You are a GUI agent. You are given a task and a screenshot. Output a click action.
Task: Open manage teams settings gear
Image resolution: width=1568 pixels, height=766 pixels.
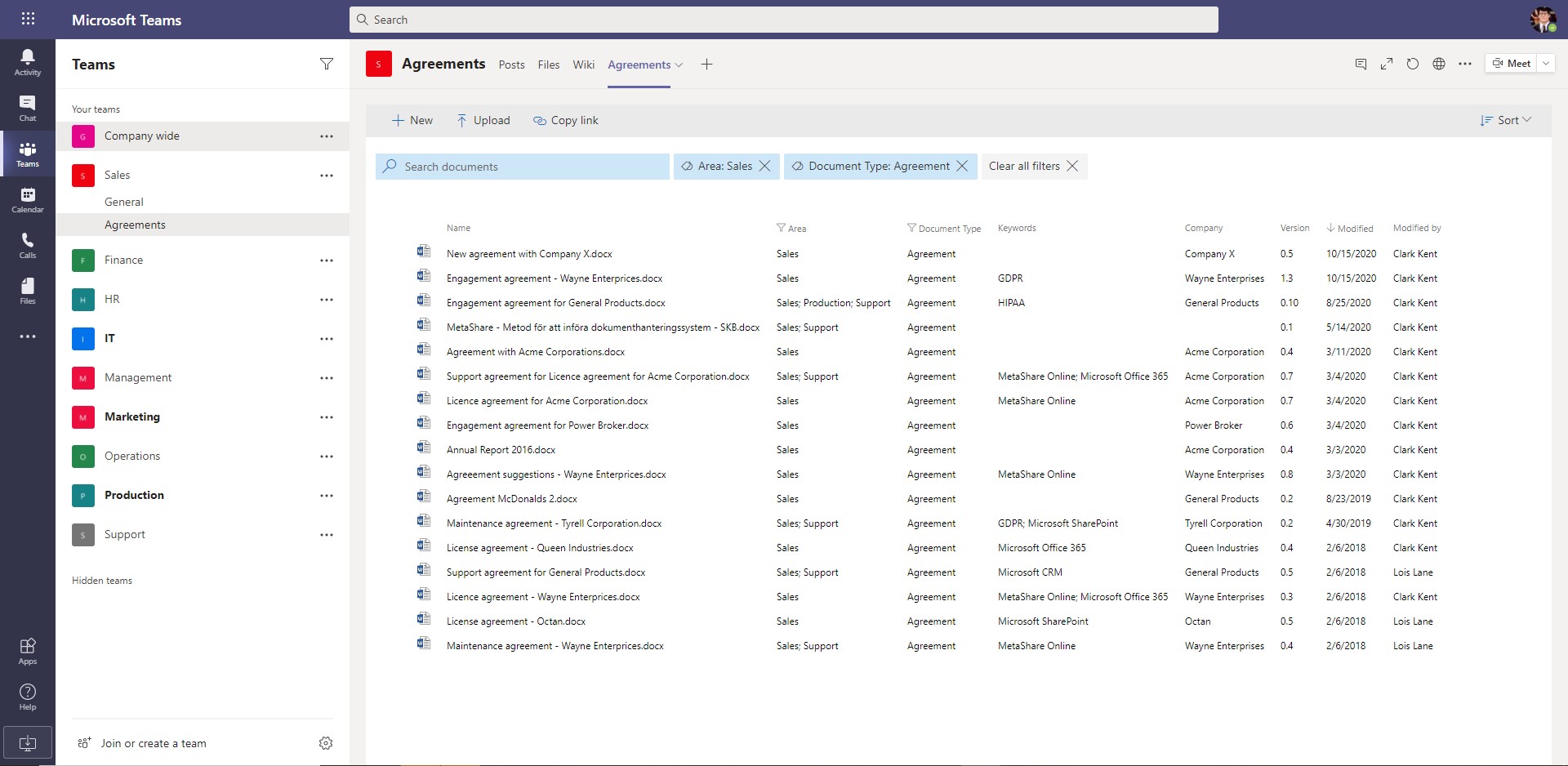(x=326, y=742)
